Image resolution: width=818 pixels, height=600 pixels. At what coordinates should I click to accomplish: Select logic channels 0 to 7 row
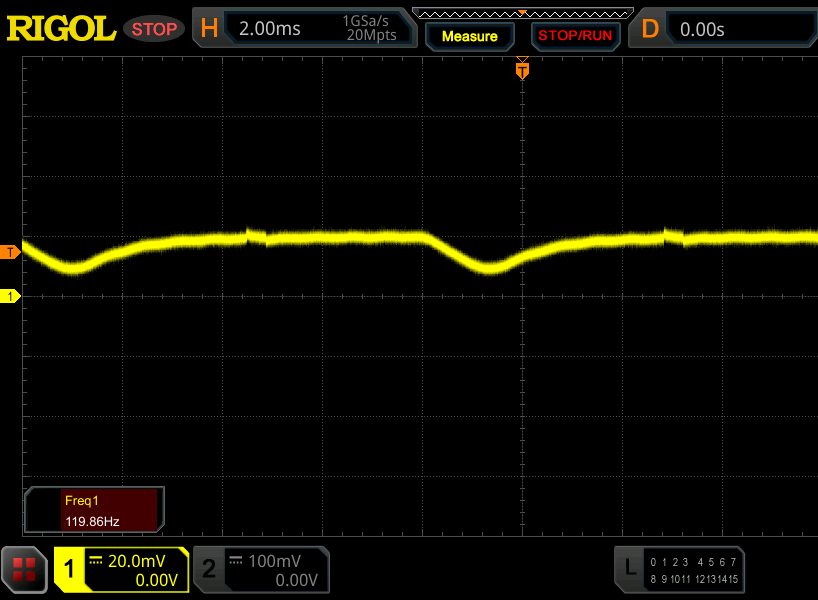[x=693, y=562]
